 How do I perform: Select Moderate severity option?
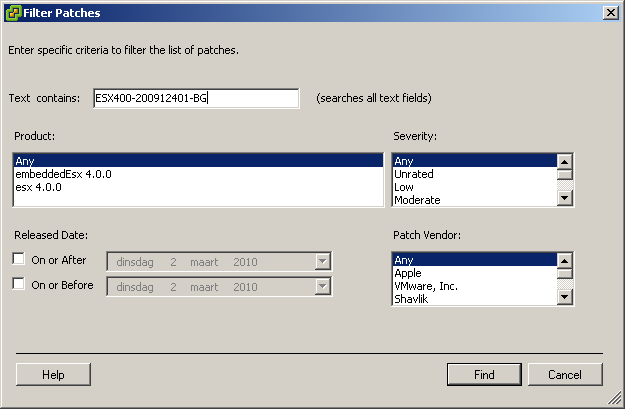click(x=474, y=199)
